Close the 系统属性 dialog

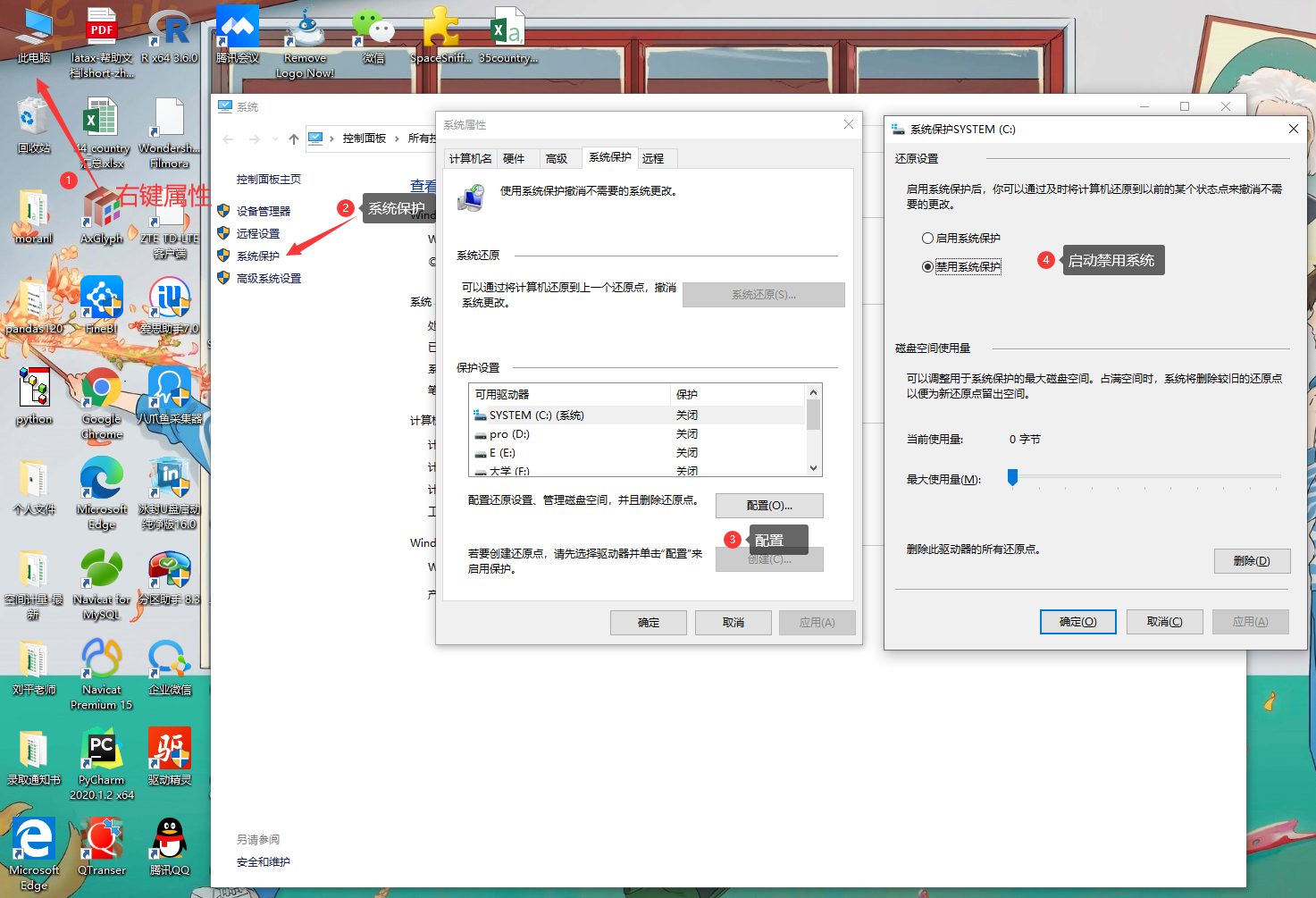click(849, 124)
